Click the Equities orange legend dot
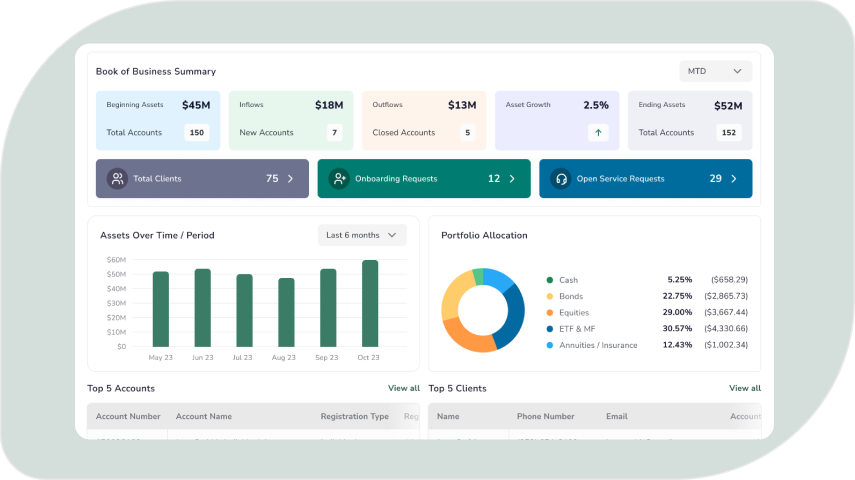Viewport: 855px width, 480px height. (550, 313)
